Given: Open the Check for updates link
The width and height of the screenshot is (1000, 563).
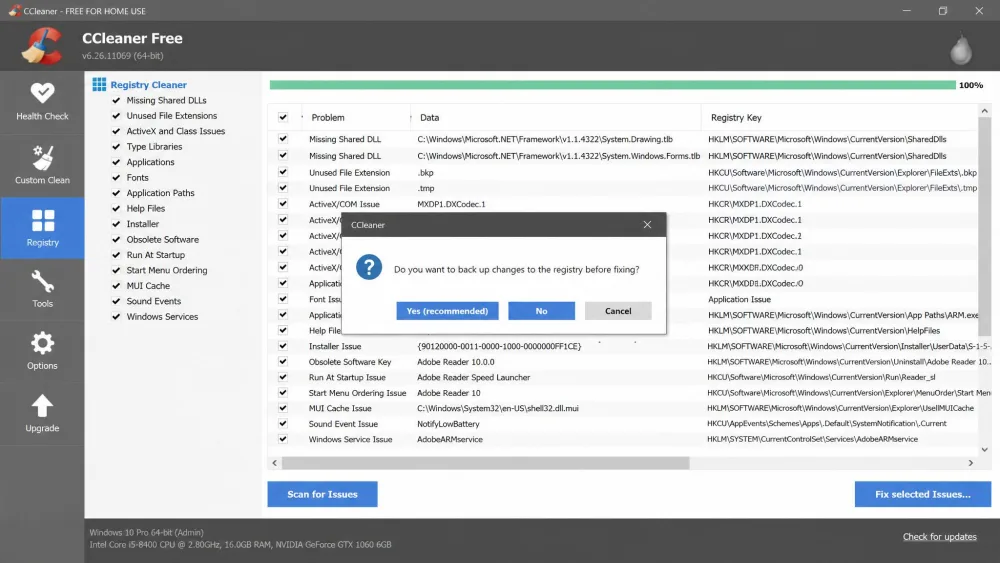Looking at the screenshot, I should click(939, 537).
